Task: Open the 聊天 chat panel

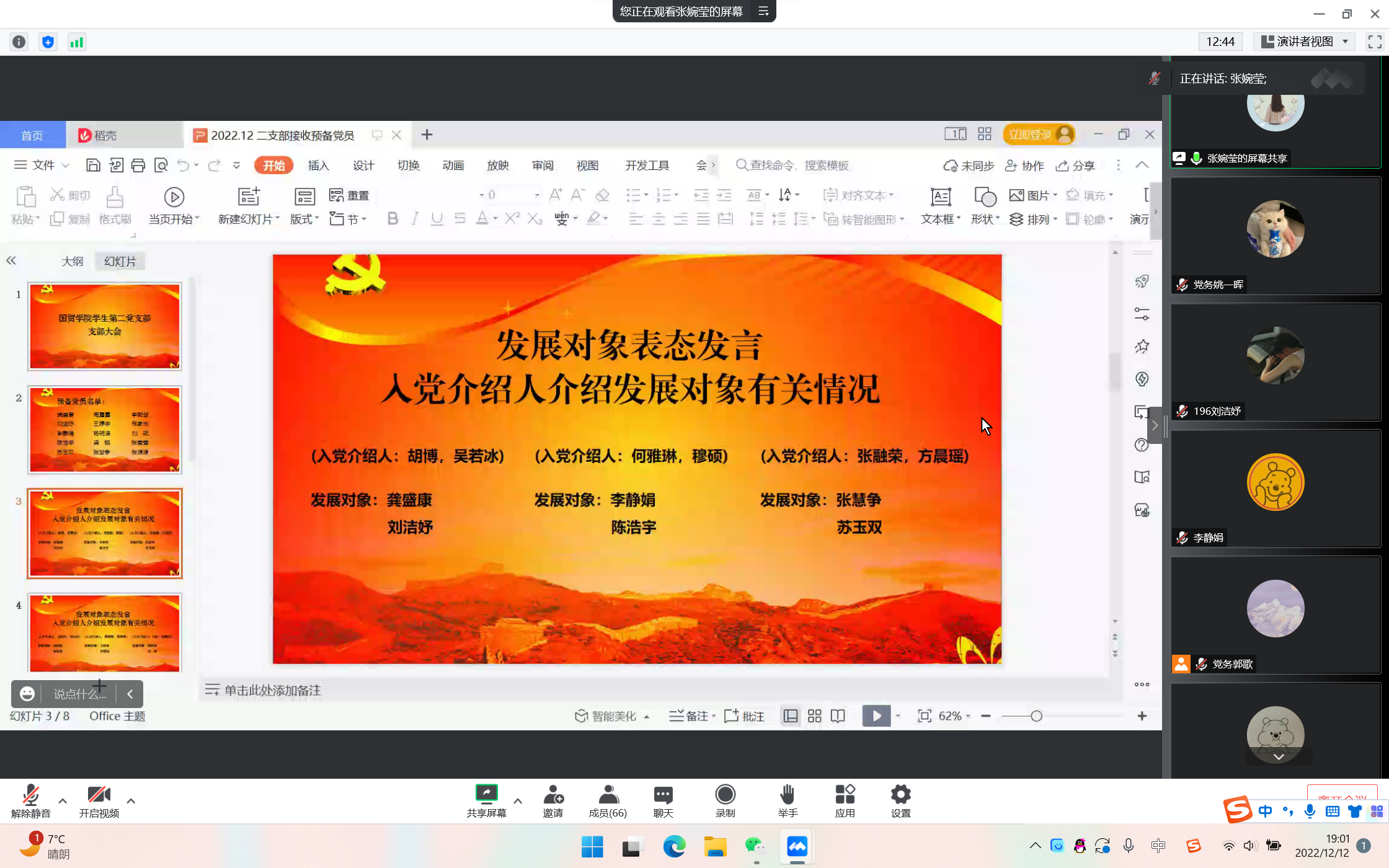Action: (663, 801)
